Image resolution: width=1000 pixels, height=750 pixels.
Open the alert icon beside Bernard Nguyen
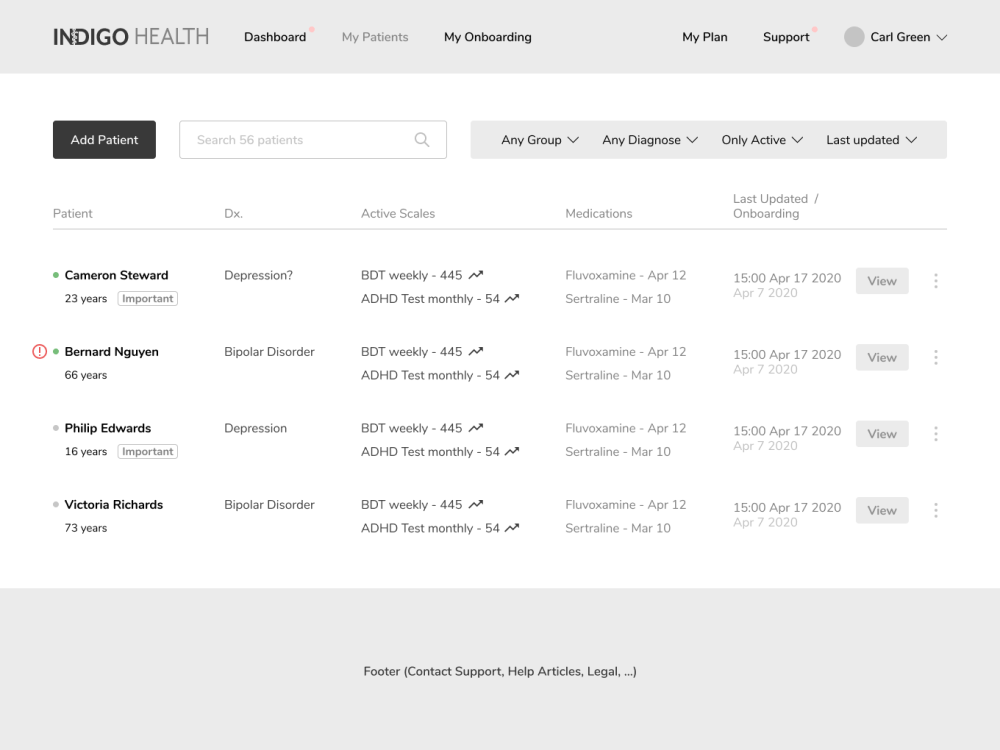tap(38, 351)
